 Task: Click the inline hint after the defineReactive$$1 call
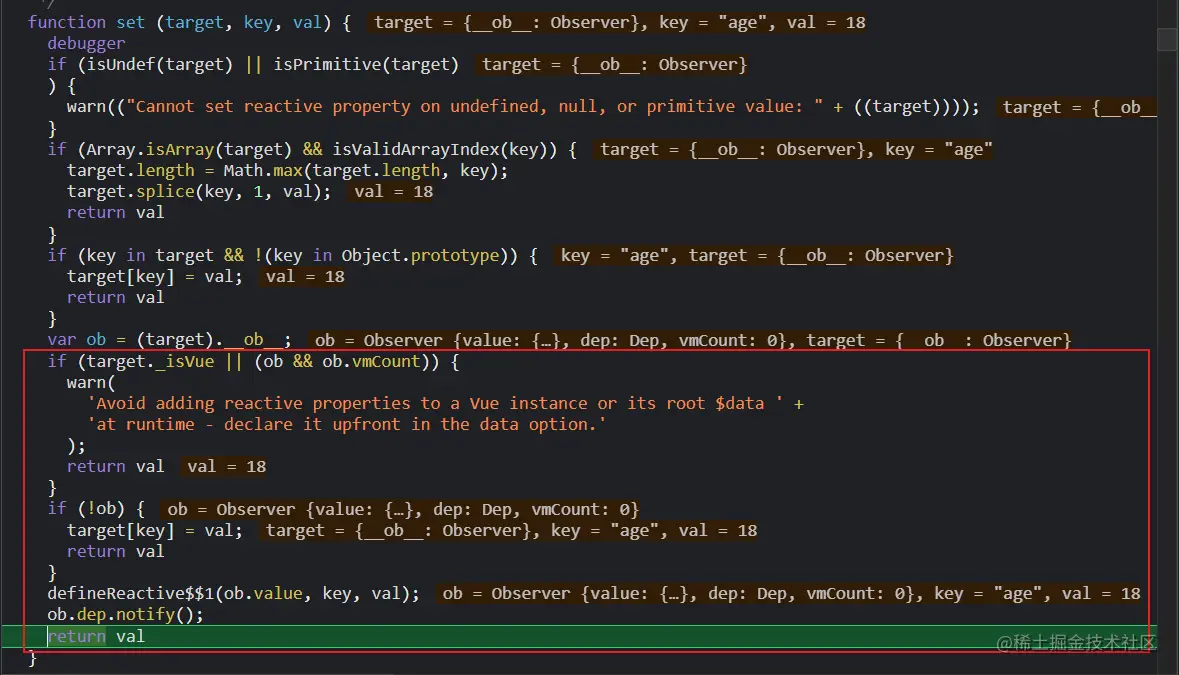coord(790,594)
